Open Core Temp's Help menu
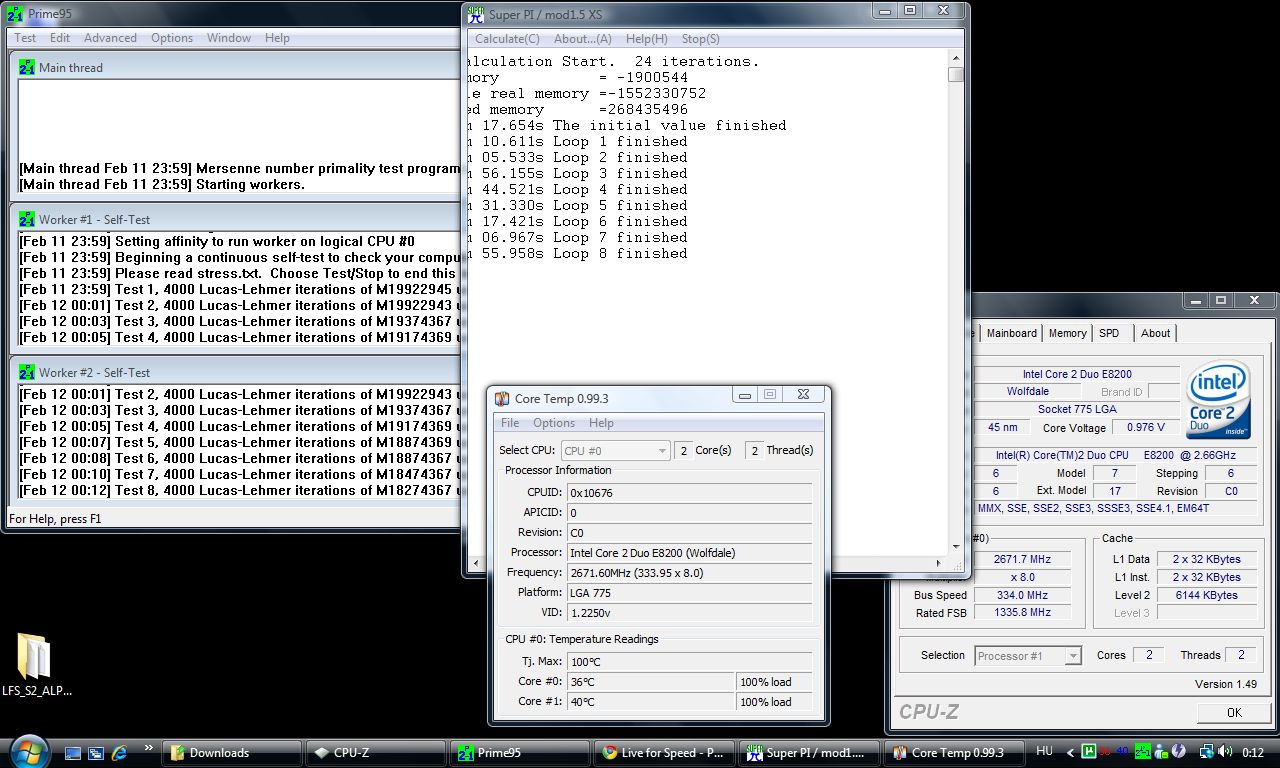The image size is (1280, 768). pos(601,423)
